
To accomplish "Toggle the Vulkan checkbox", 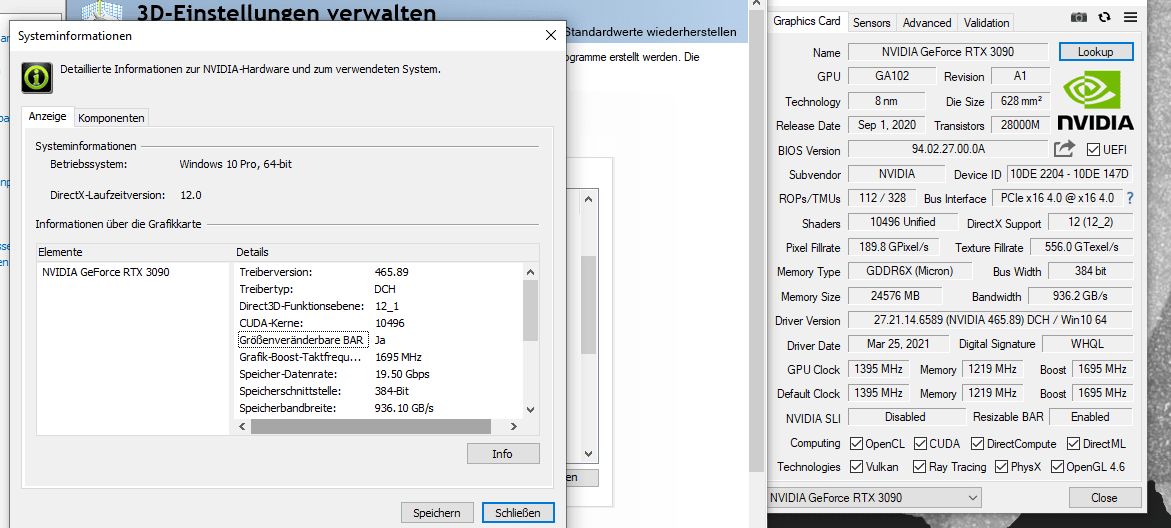I will pyautogui.click(x=856, y=467).
